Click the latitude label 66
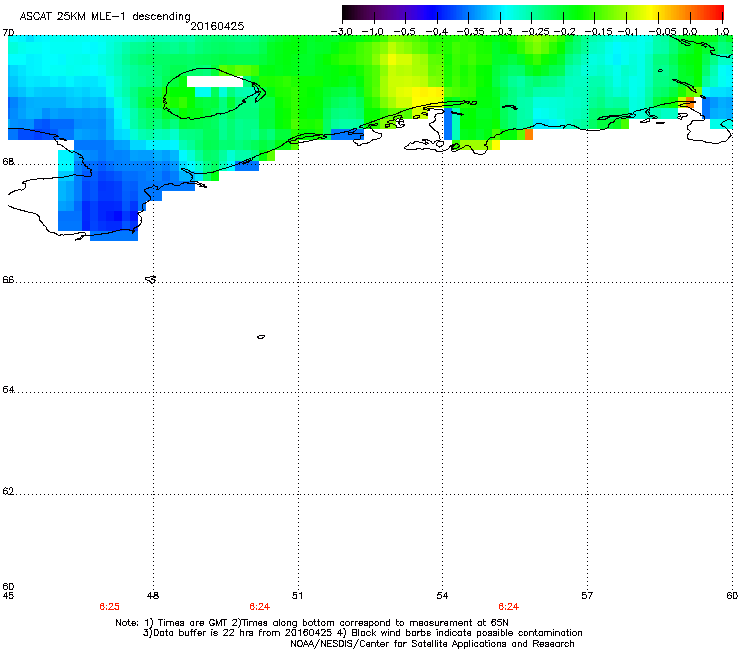The image size is (740, 650). tap(8, 279)
